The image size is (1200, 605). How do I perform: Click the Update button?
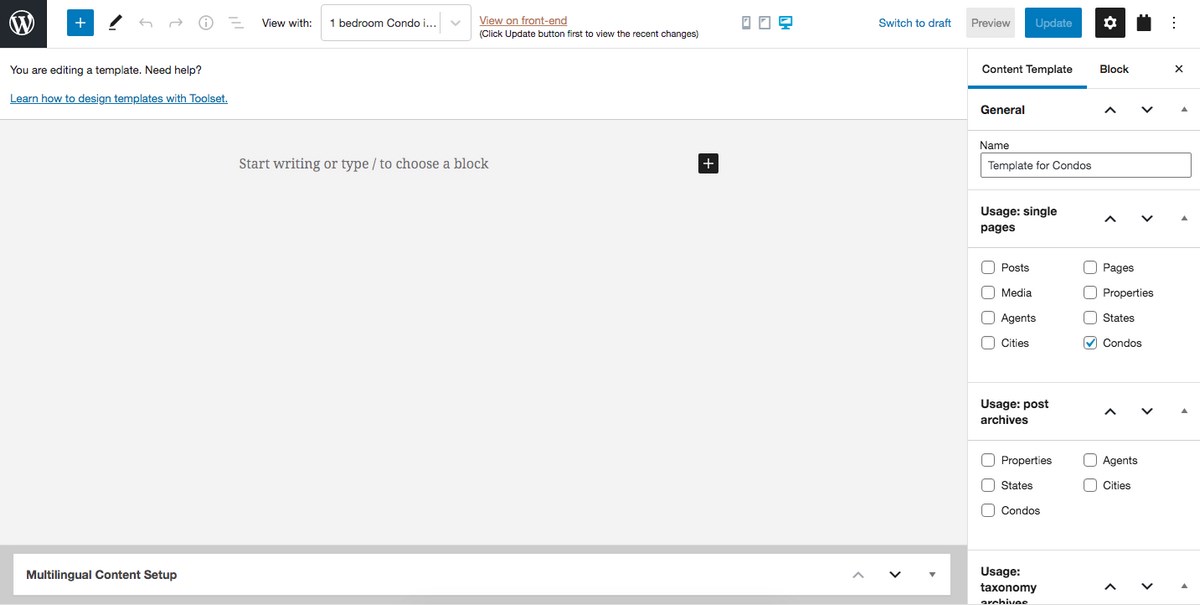1053,23
